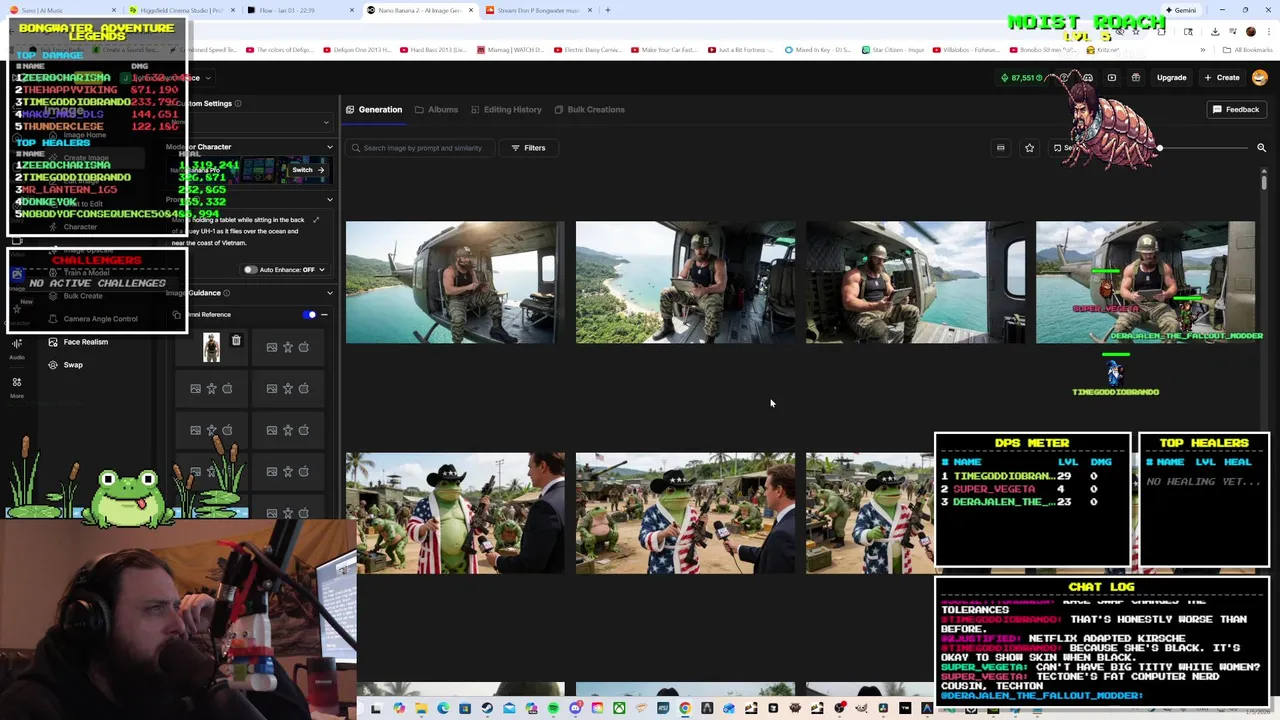Viewport: 1280px width, 720px height.
Task: Open Spotify from the Windows taskbar
Action: (x=553, y=709)
